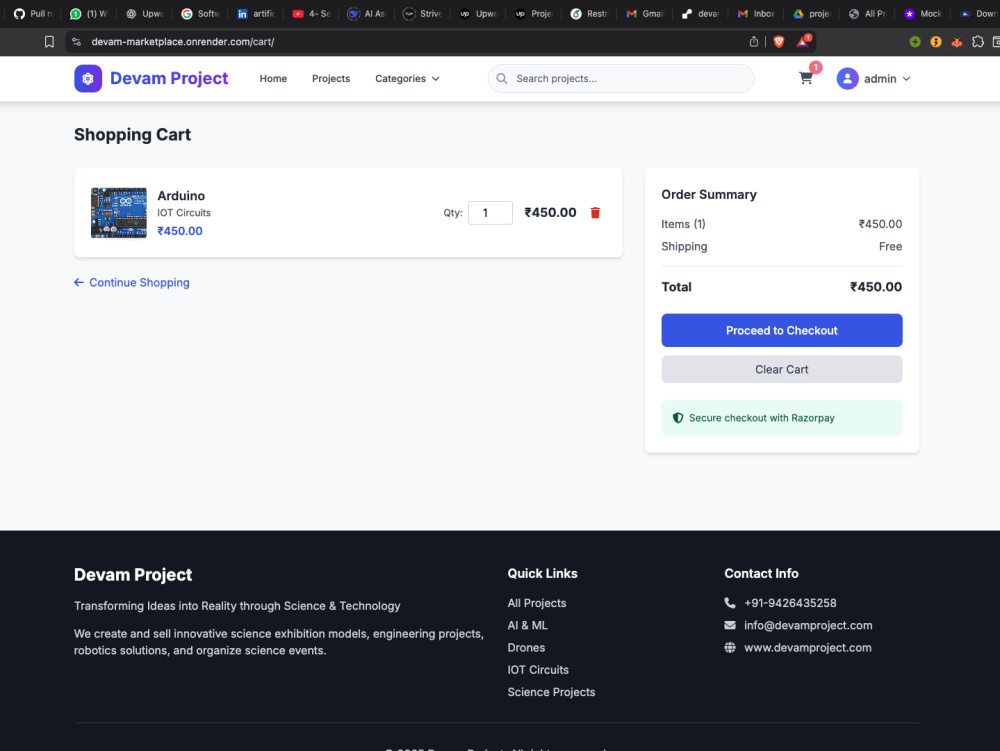The image size is (1000, 751).
Task: Focus the Search projects input field
Action: tap(621, 78)
